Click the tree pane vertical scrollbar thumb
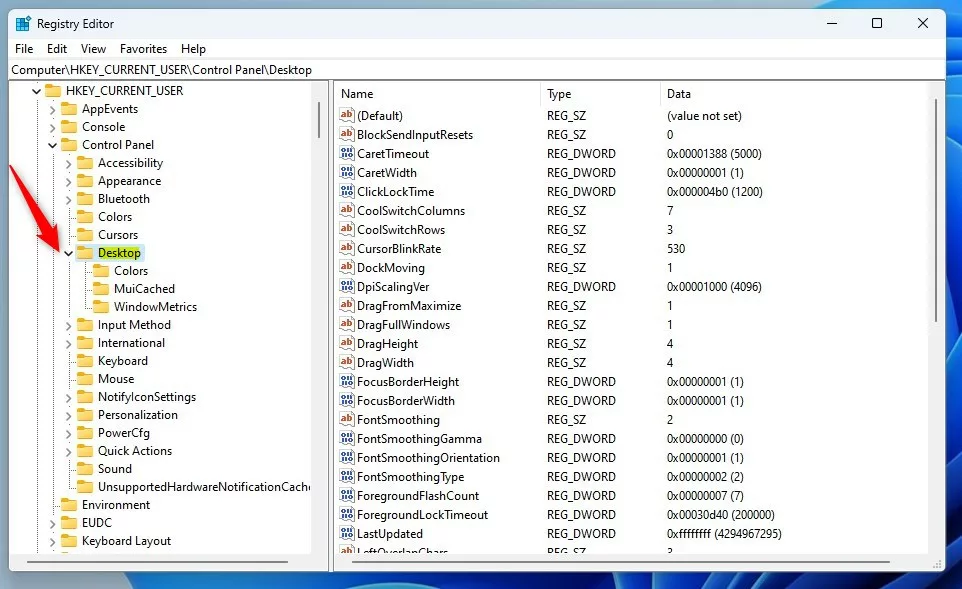 (319, 120)
